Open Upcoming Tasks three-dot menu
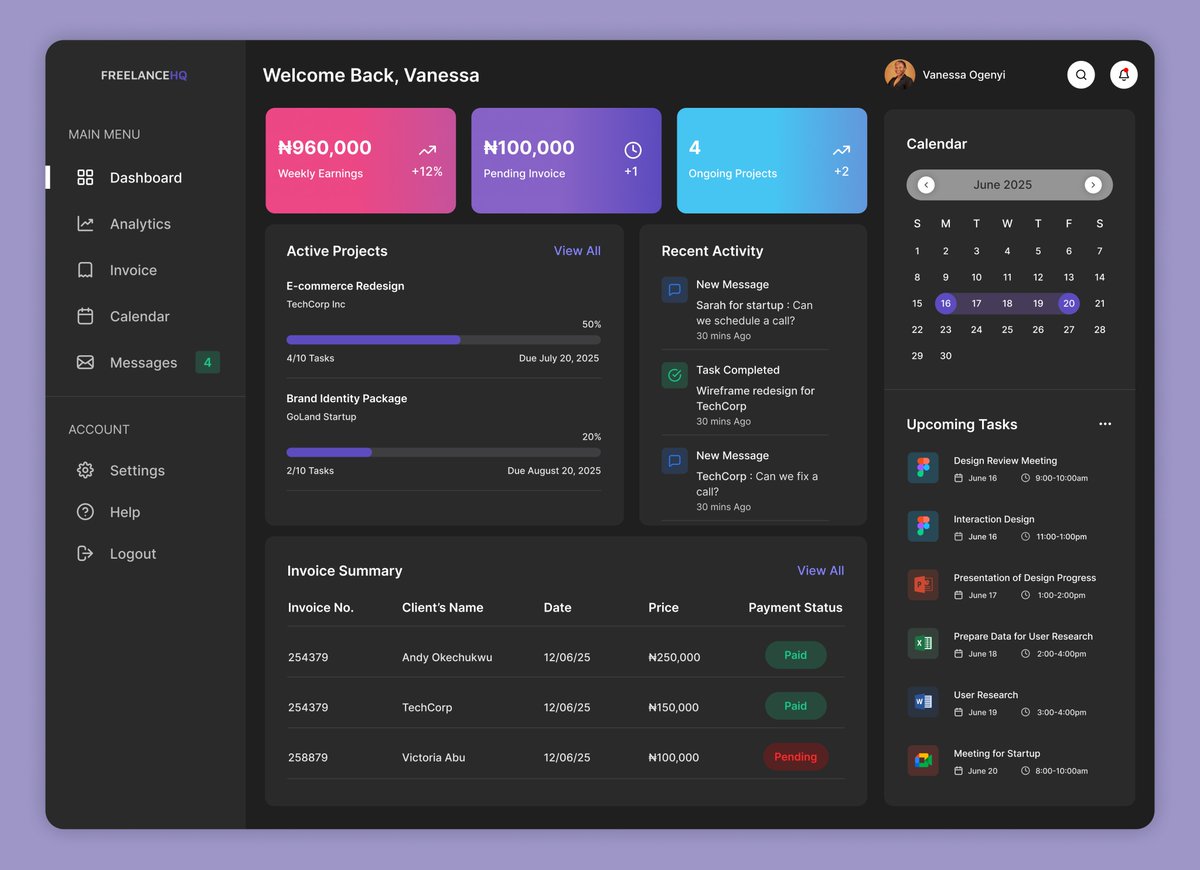The width and height of the screenshot is (1200, 870). click(1105, 424)
